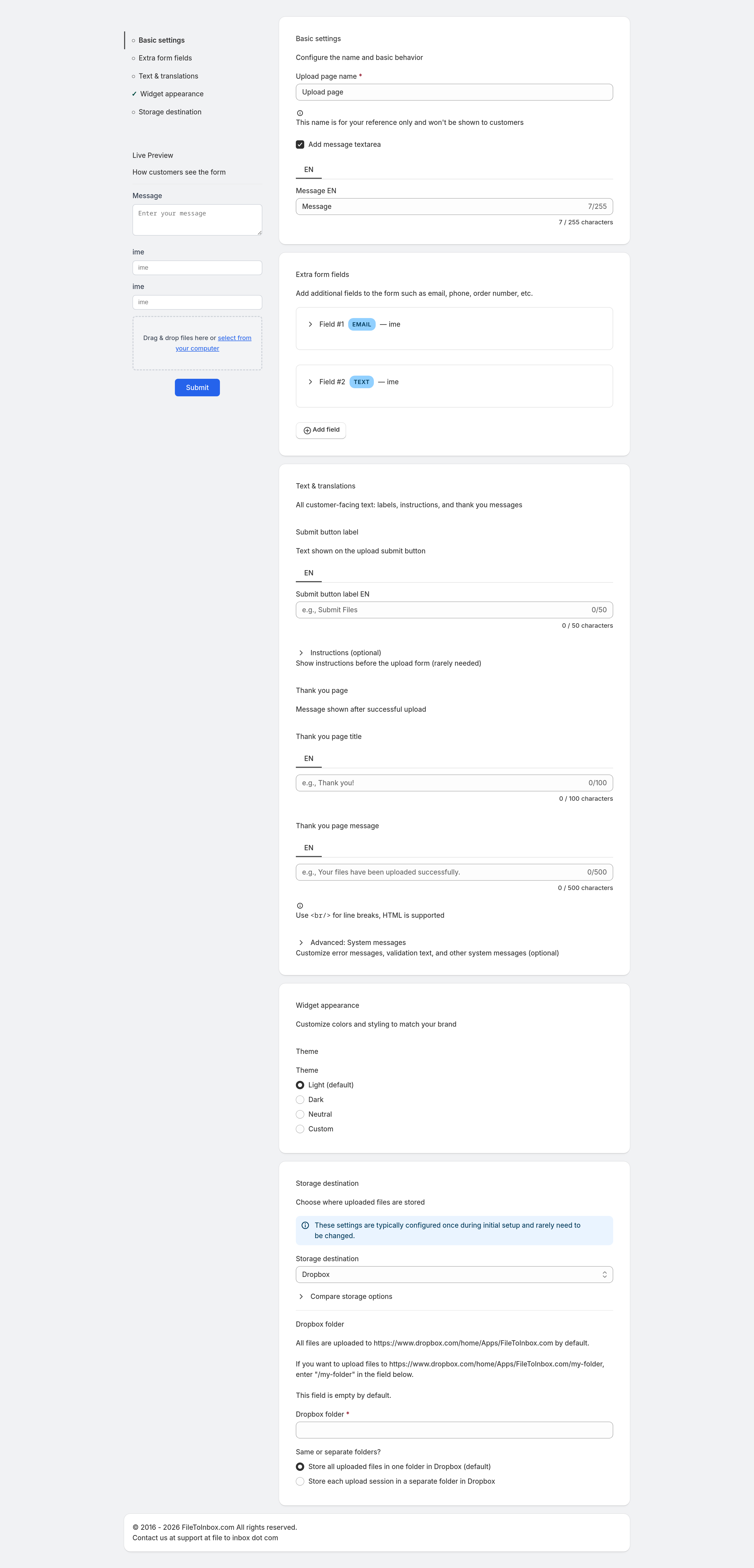Click info icon in storage settings notice
This screenshot has height=1568, width=754.
coord(306,1225)
